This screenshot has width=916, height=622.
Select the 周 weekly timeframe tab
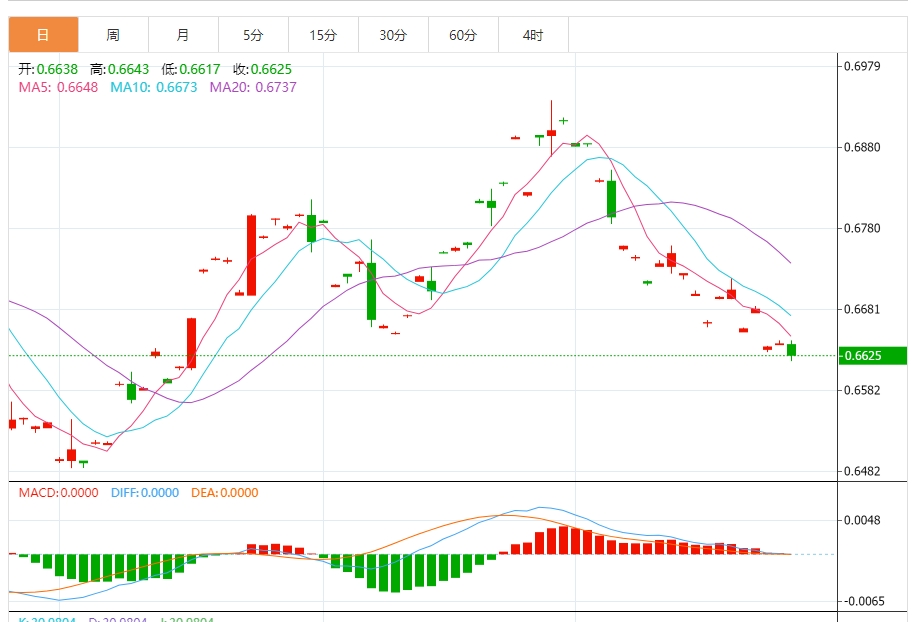pos(113,35)
